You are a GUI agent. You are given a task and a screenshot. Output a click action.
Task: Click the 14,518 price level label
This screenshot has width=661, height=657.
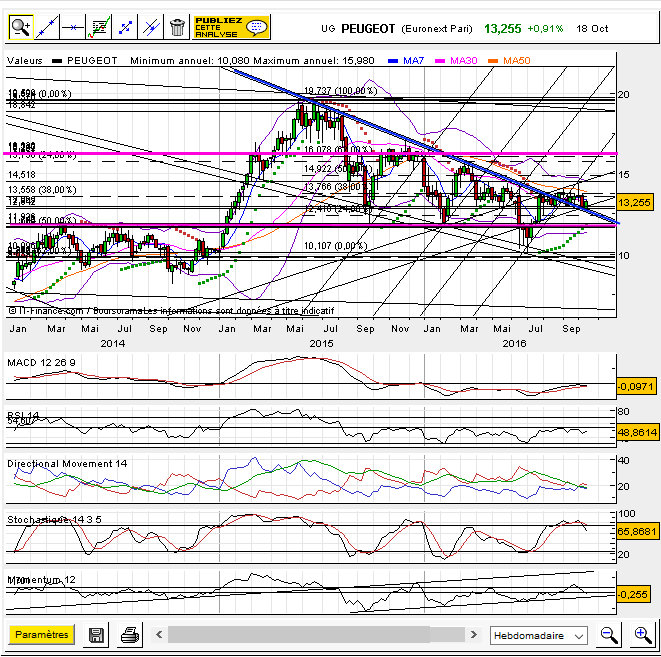pos(22,174)
